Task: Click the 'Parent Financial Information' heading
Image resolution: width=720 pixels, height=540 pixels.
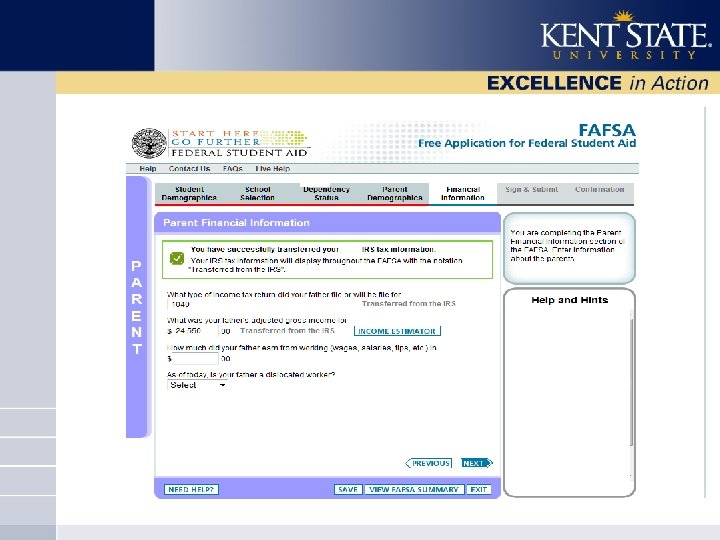Action: [236, 223]
